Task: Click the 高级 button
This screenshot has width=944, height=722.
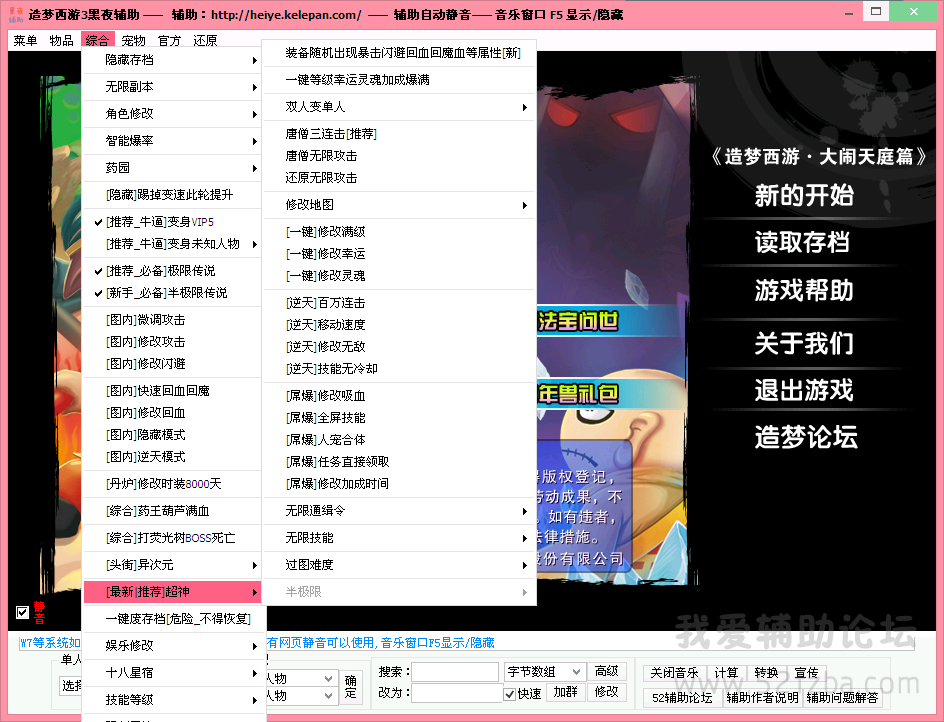Action: pos(606,671)
